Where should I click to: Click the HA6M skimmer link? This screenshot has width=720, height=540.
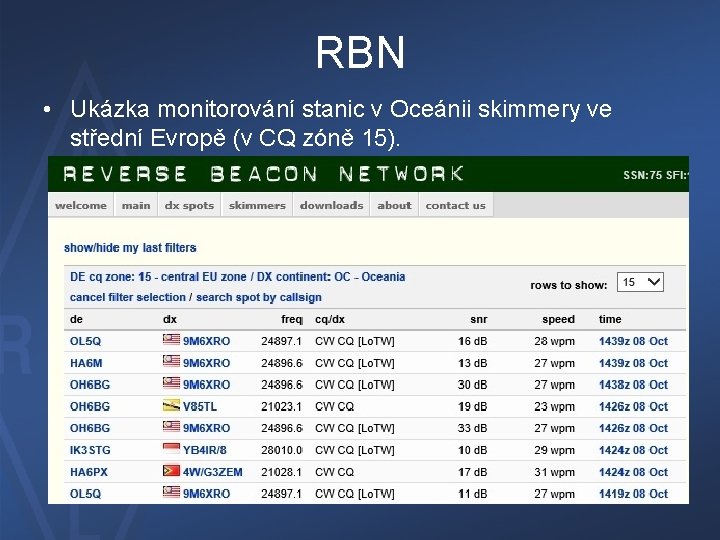pyautogui.click(x=86, y=363)
